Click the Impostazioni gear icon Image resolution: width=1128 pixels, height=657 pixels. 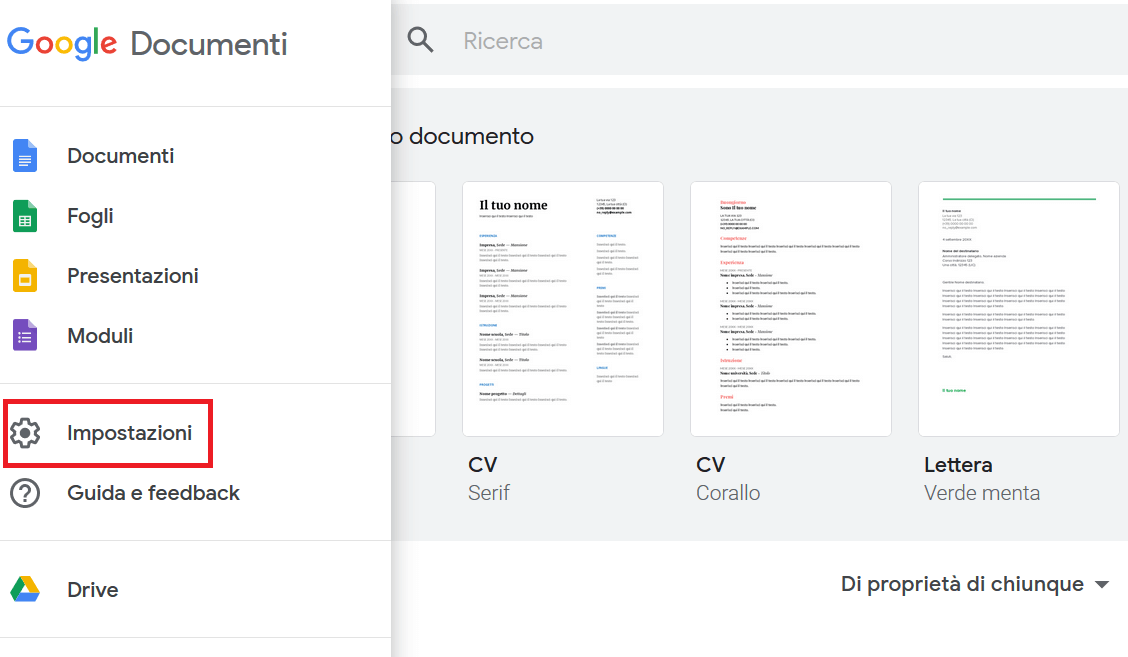[x=25, y=432]
